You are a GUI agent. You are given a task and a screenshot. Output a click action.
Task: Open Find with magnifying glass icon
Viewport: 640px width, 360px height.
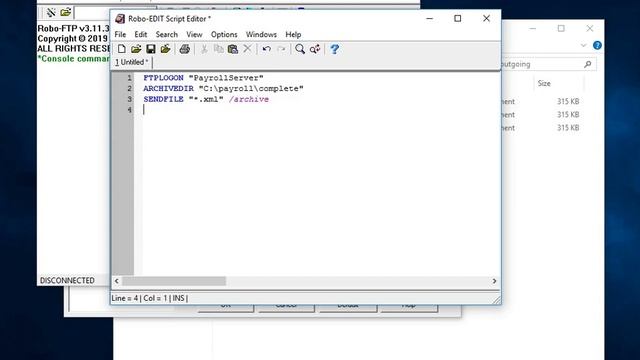300,49
